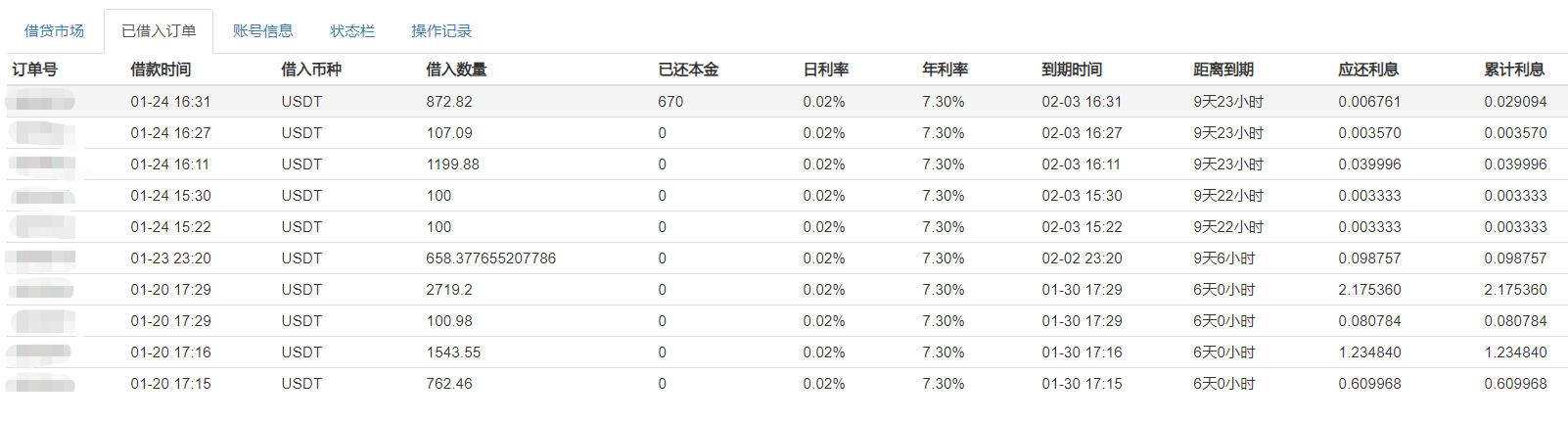This screenshot has width=1568, height=423.
Task: Click the 累计利息 column header
Action: click(x=1513, y=70)
